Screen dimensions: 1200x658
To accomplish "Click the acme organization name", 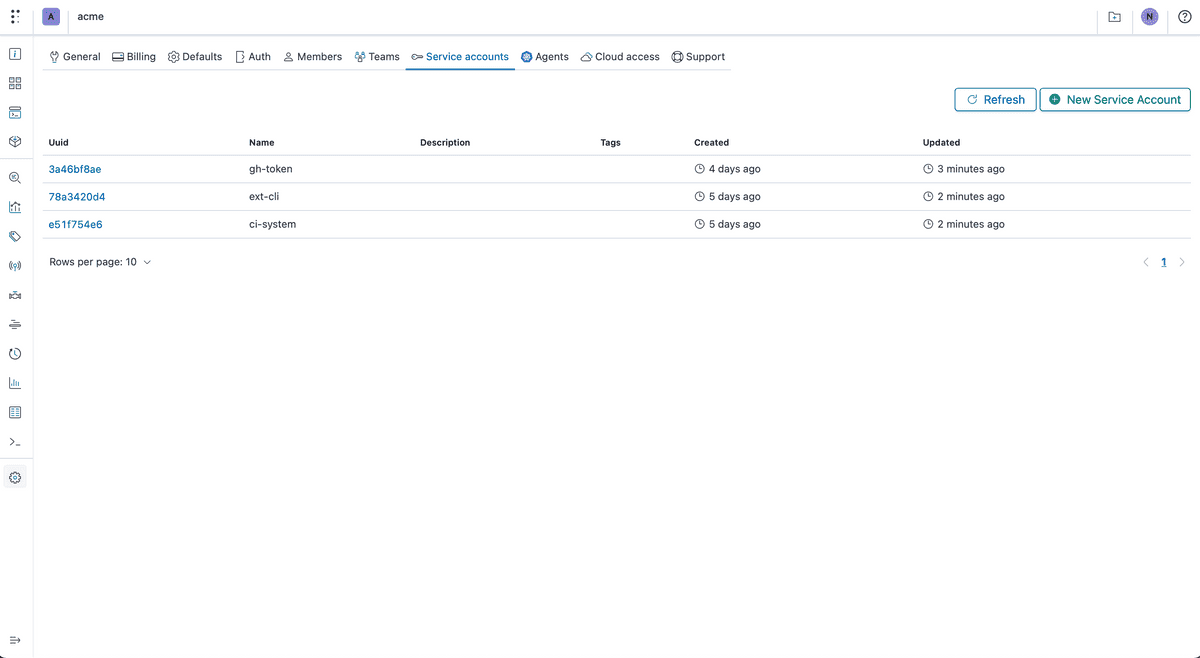I will (91, 17).
